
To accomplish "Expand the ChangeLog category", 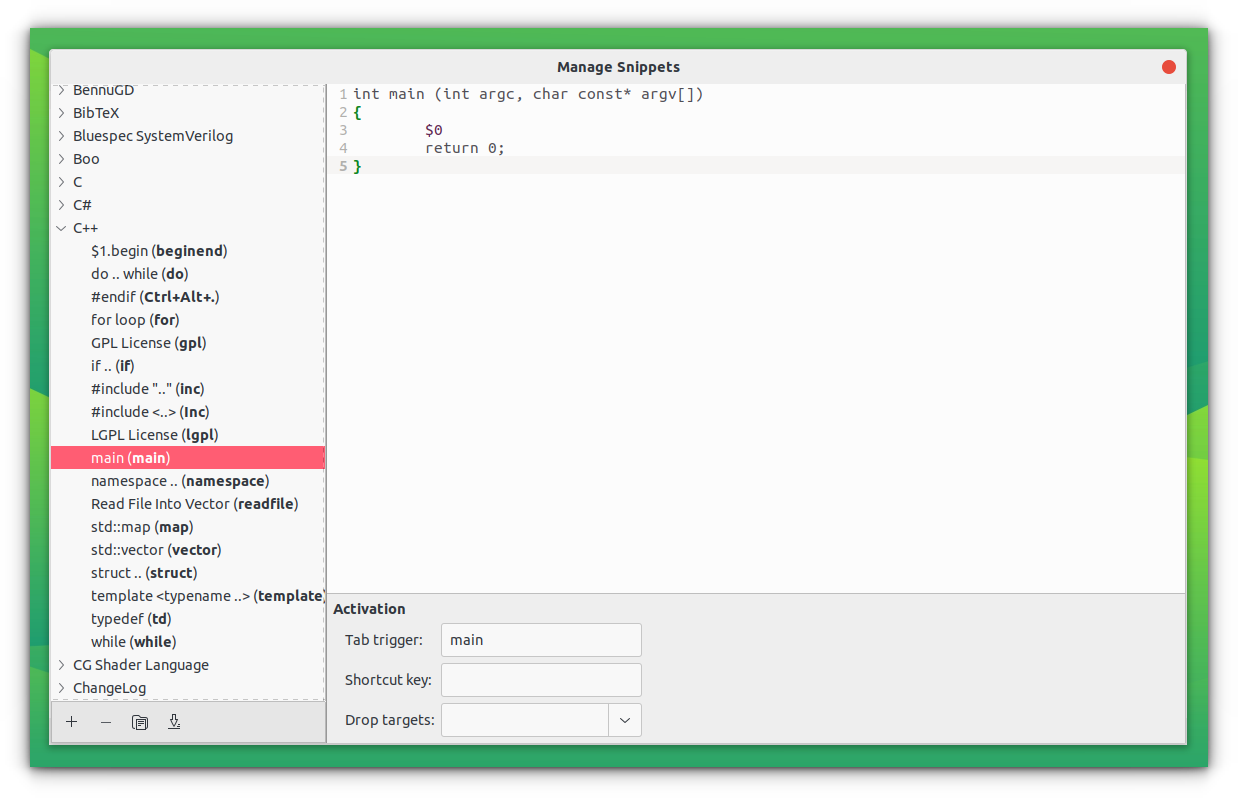I will coord(61,687).
